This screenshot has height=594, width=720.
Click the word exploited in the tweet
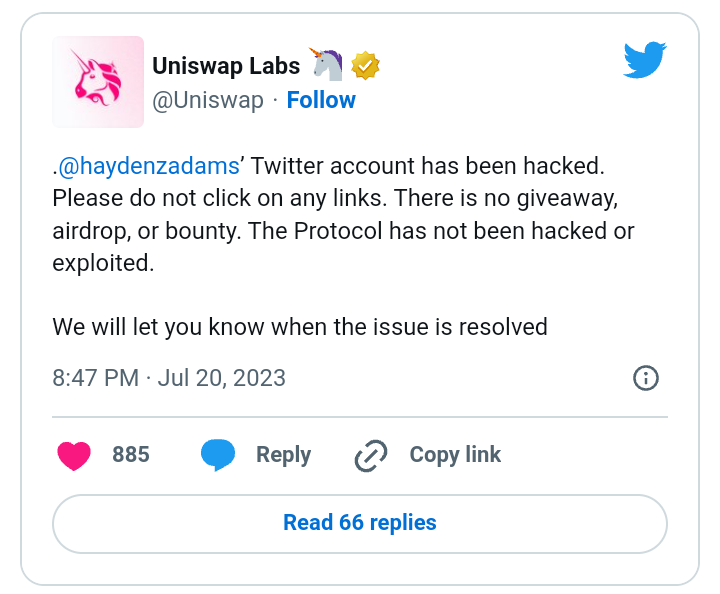(x=103, y=263)
